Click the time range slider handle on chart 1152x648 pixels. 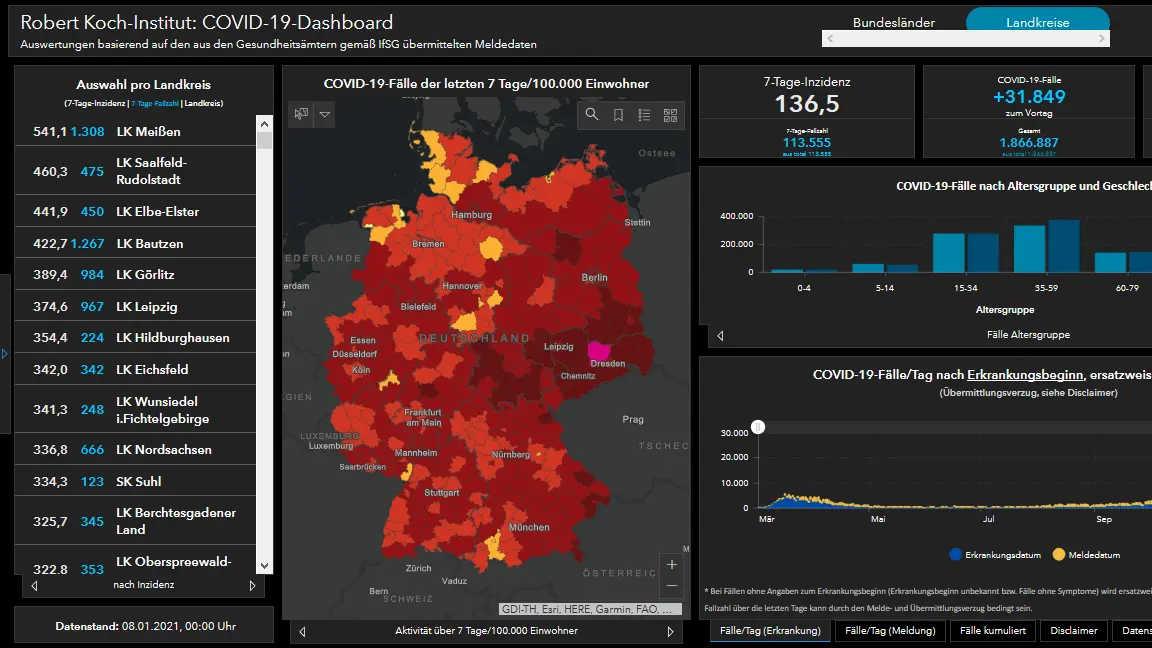pos(759,427)
